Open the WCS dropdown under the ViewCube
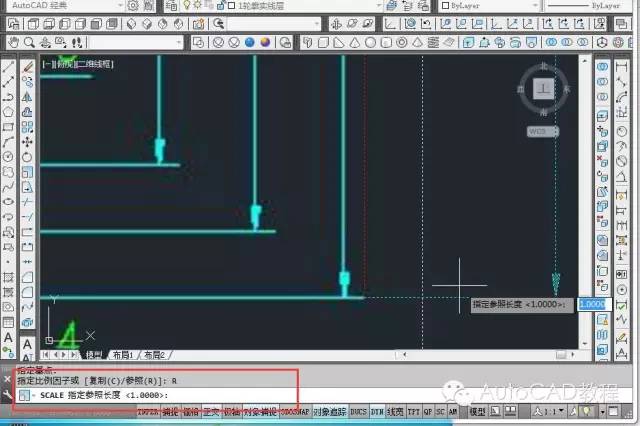 click(543, 131)
